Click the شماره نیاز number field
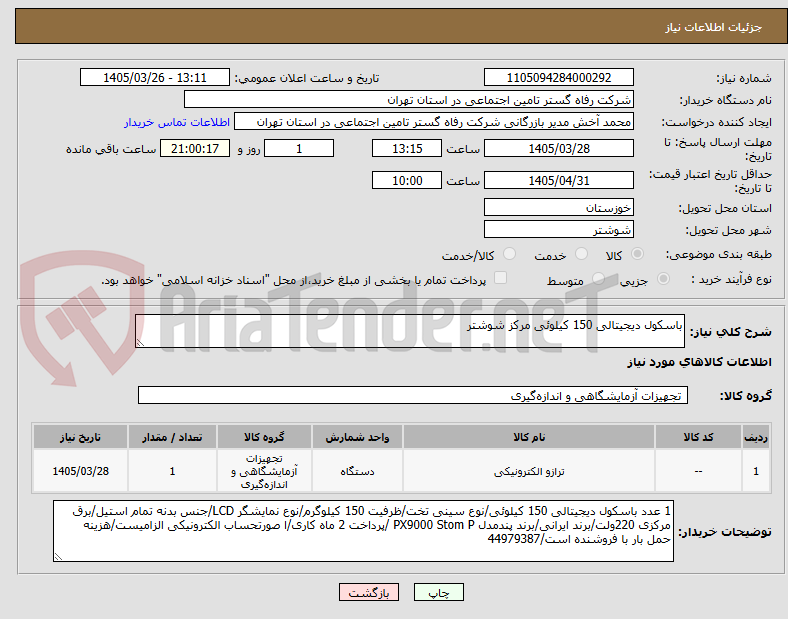 click(x=559, y=78)
